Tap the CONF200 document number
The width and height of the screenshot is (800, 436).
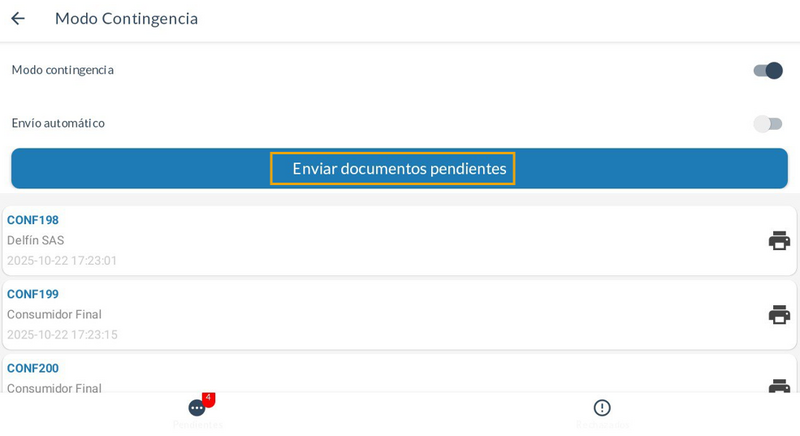(x=33, y=368)
